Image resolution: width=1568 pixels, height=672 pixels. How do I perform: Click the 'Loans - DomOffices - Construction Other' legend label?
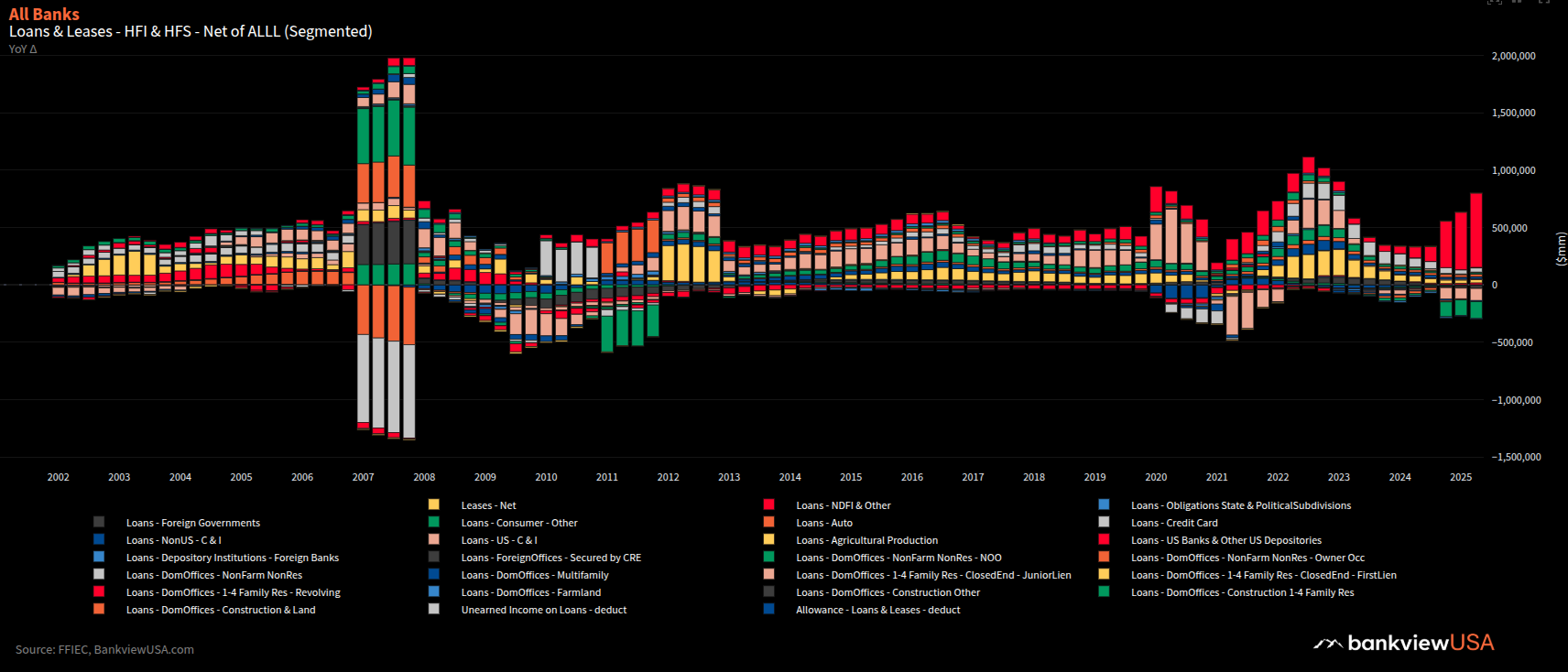point(887,592)
